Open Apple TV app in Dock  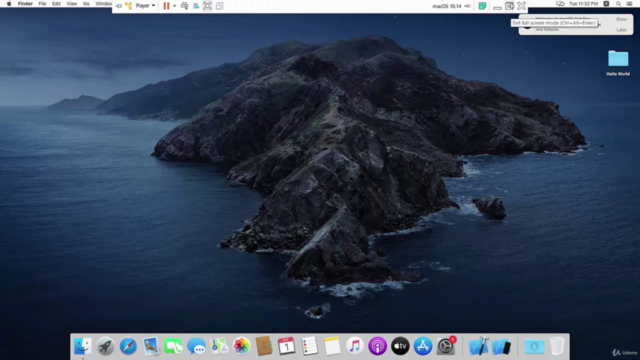pos(400,346)
